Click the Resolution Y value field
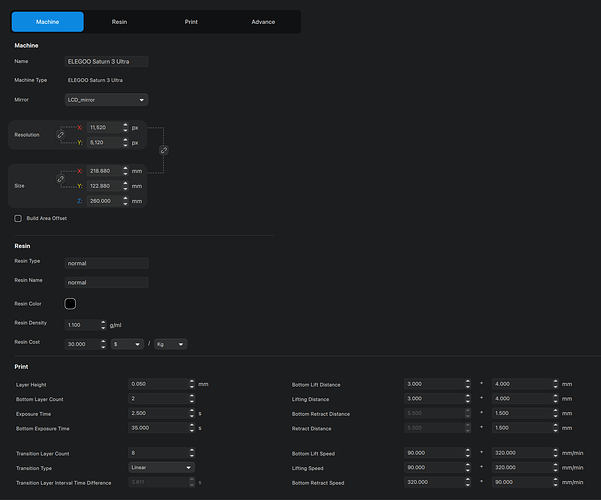Image resolution: width=601 pixels, height=500 pixels. pos(104,143)
